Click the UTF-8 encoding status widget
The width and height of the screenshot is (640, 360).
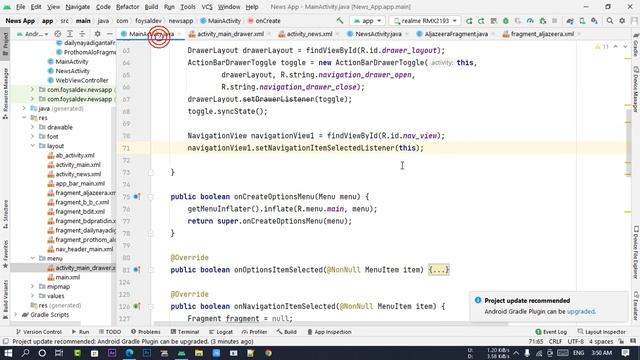[x=576, y=341]
